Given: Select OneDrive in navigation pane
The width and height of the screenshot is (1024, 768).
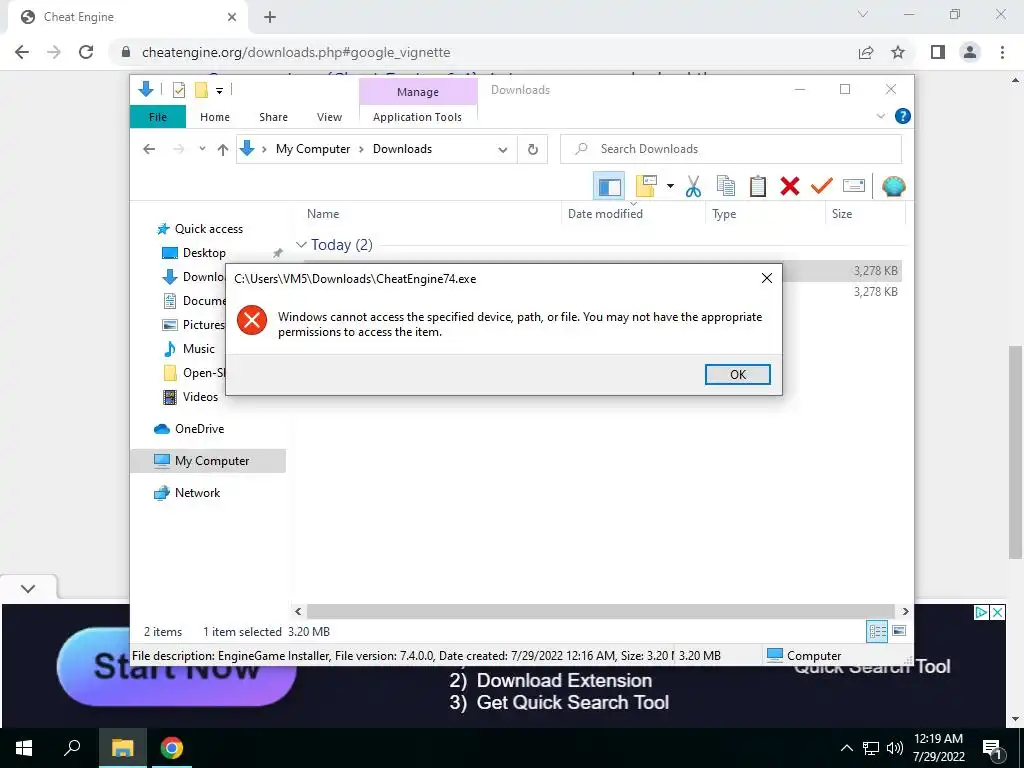Looking at the screenshot, I should (199, 428).
